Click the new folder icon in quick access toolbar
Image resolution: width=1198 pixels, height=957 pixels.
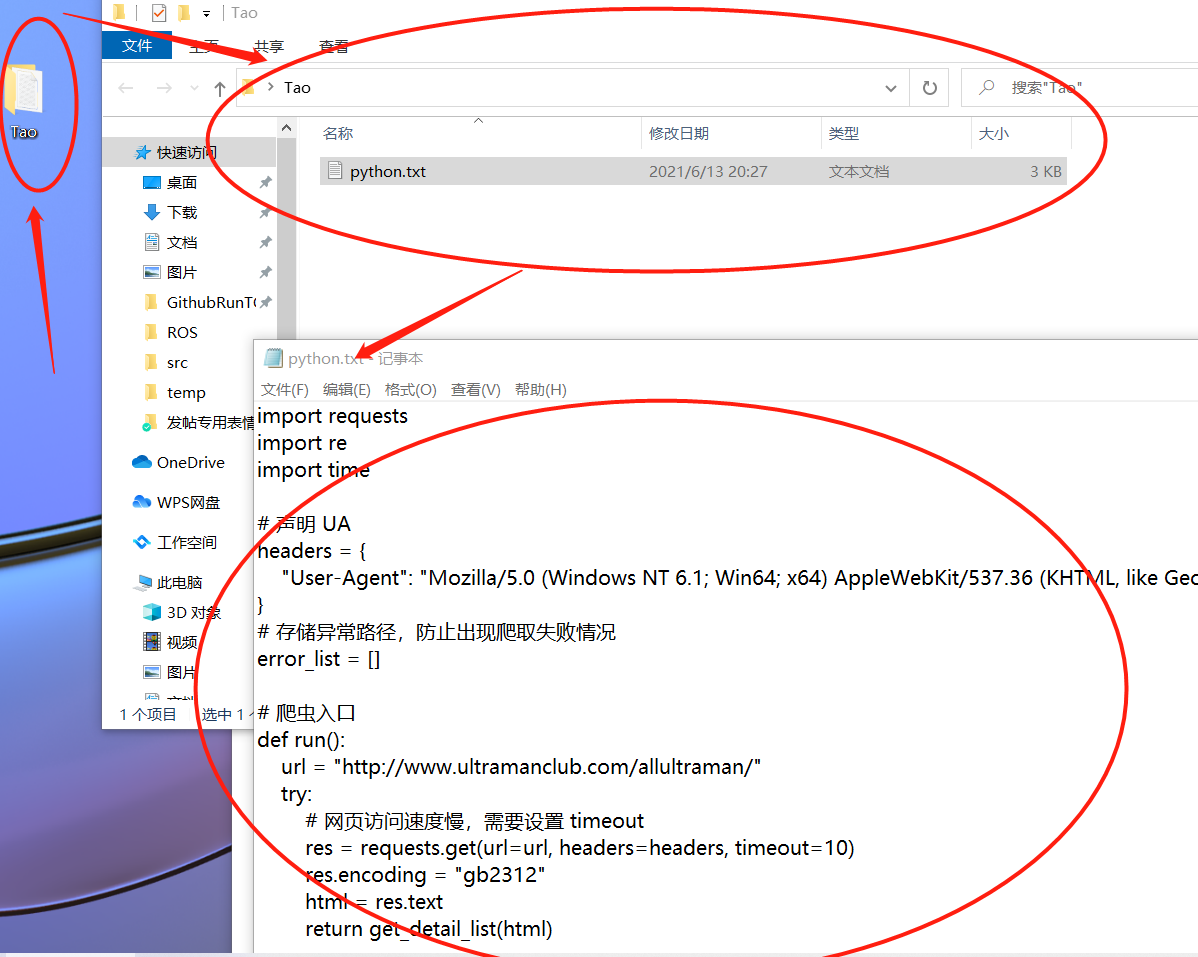[184, 12]
